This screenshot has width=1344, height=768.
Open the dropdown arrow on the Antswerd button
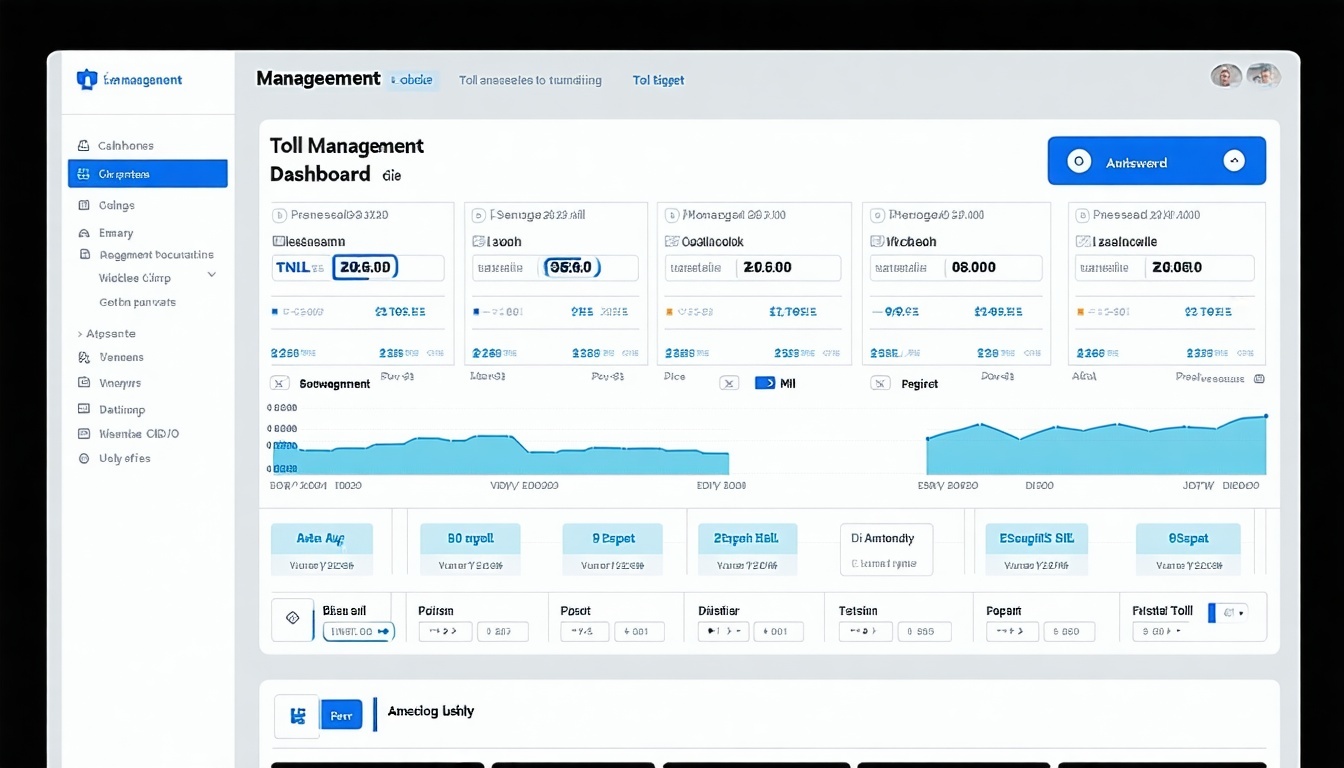point(1232,160)
